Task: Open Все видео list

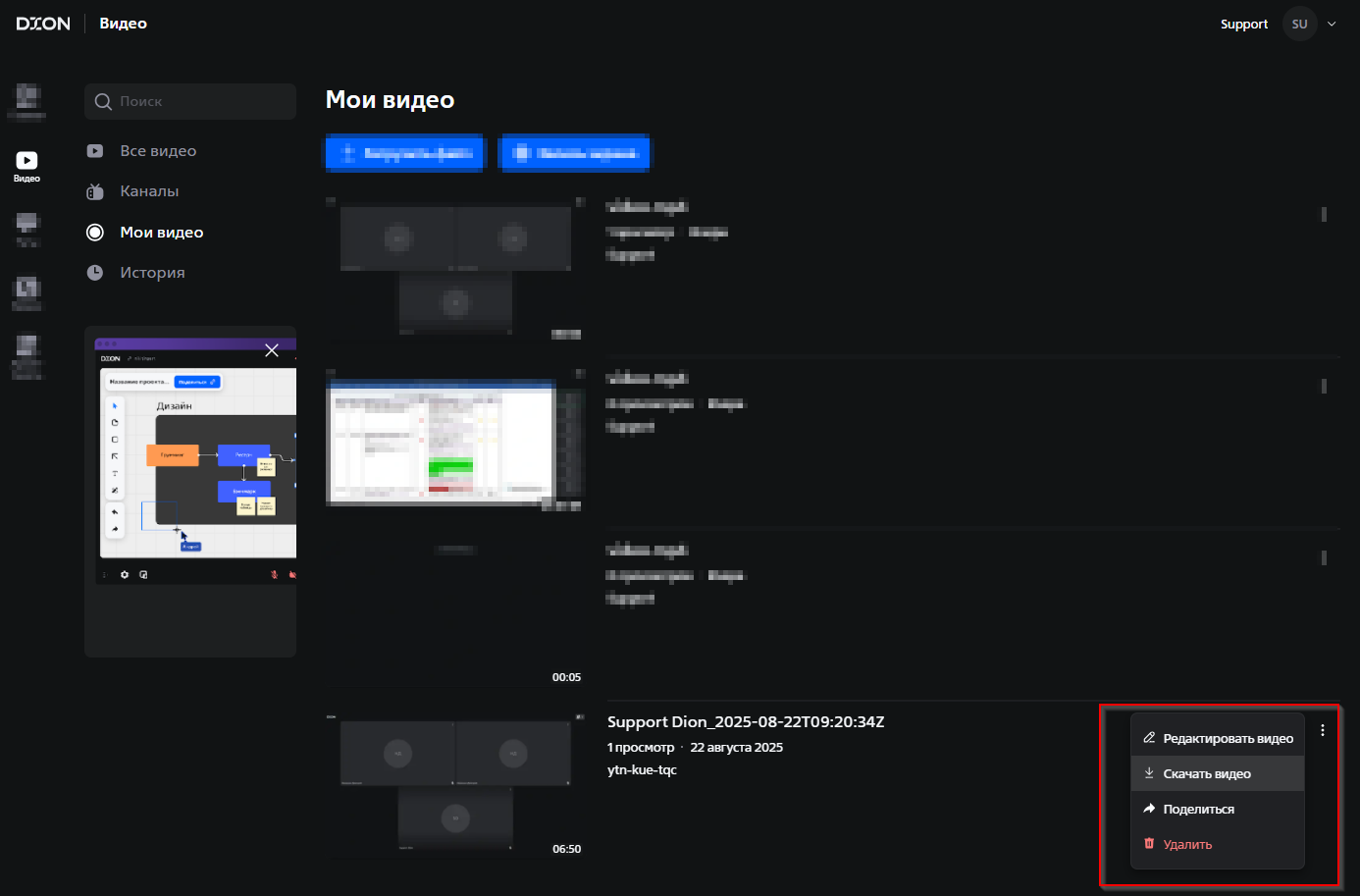Action: pyautogui.click(x=158, y=151)
